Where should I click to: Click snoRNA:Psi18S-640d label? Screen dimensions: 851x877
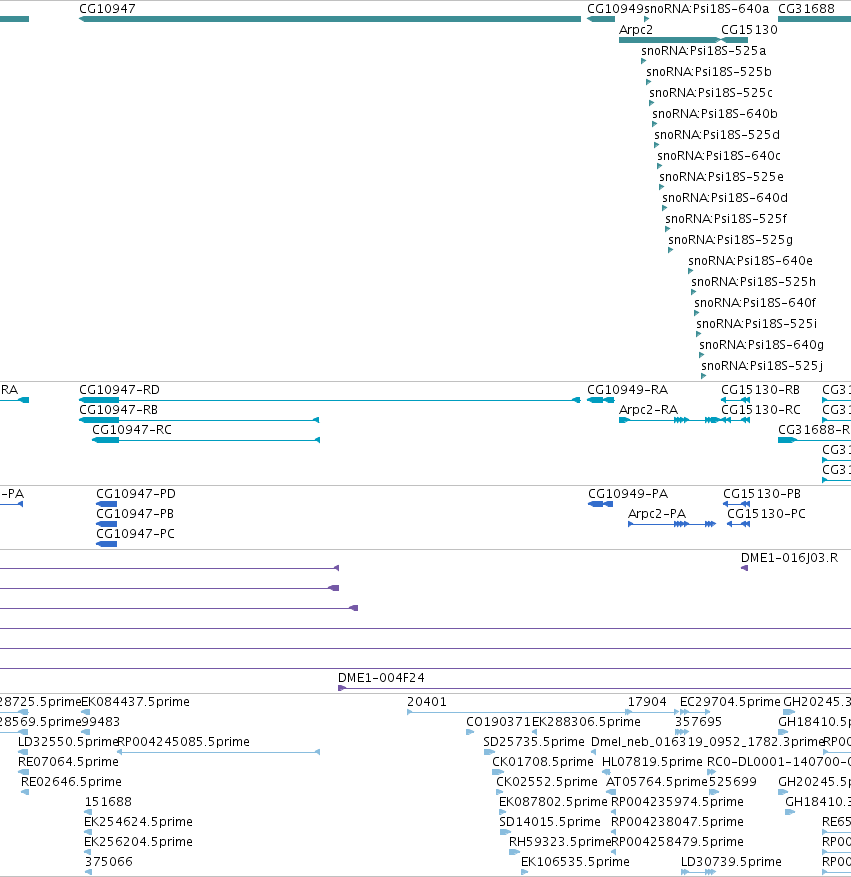[x=725, y=197]
